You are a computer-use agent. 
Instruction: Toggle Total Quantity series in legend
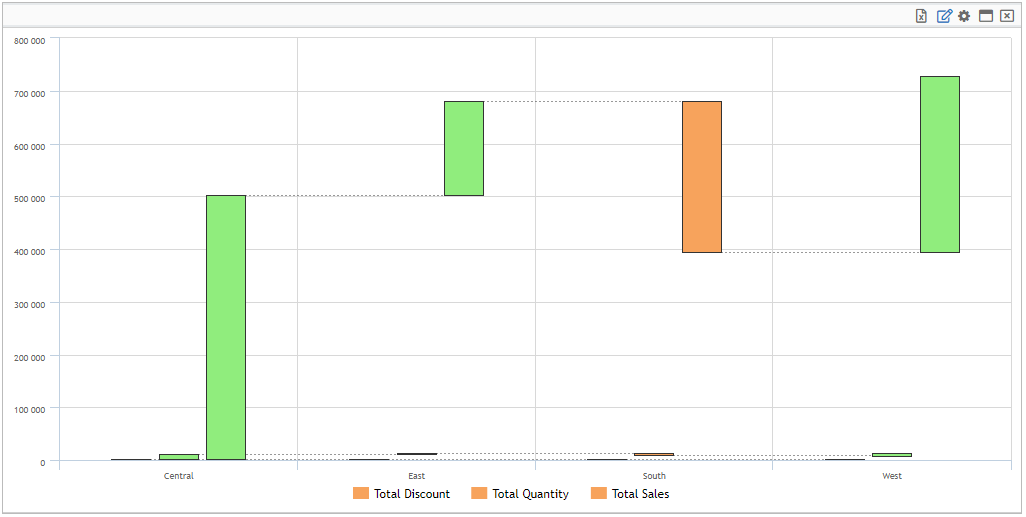pos(530,494)
